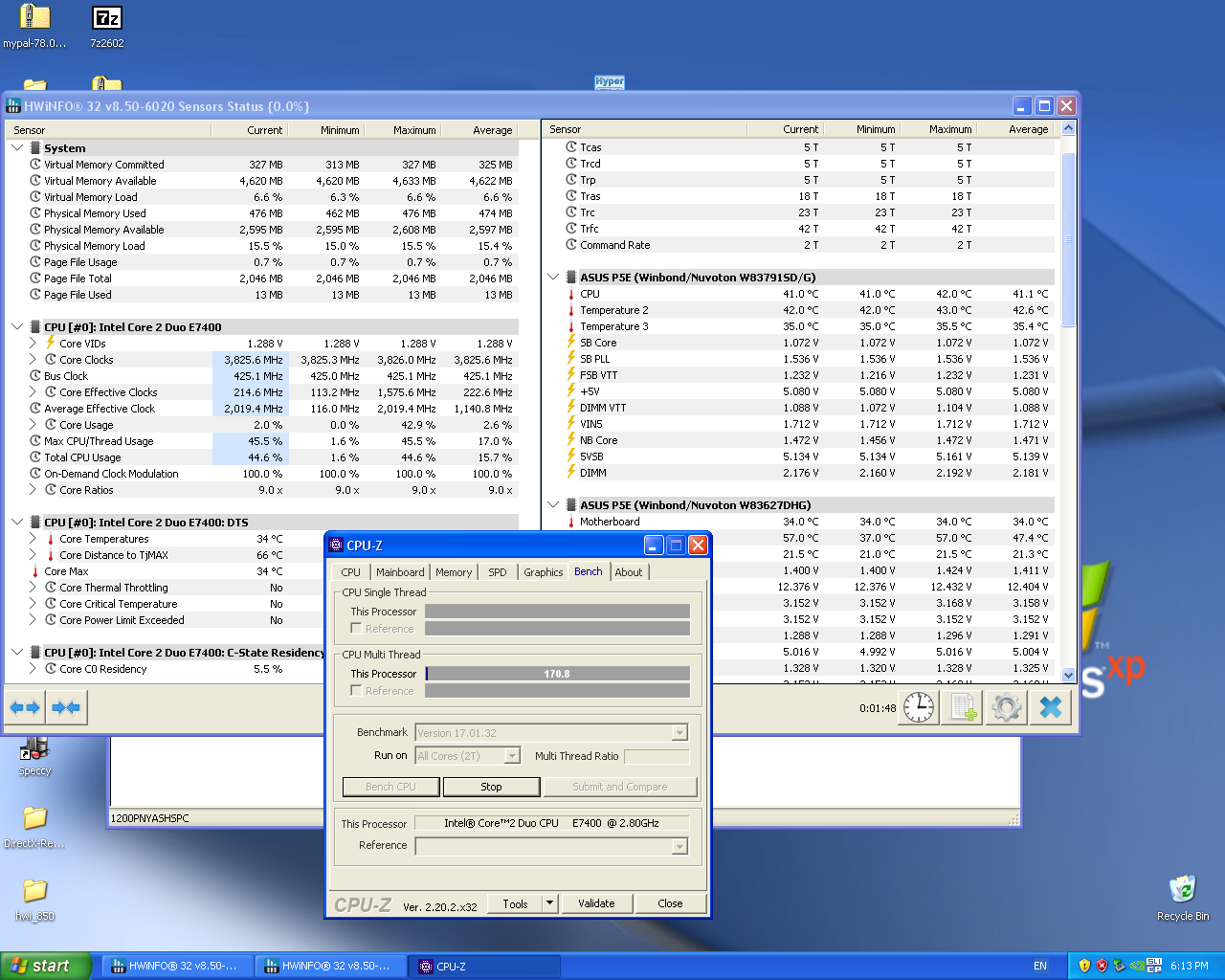The height and width of the screenshot is (980, 1225).
Task: Click the clock icon beside Command Rate
Action: 571,245
